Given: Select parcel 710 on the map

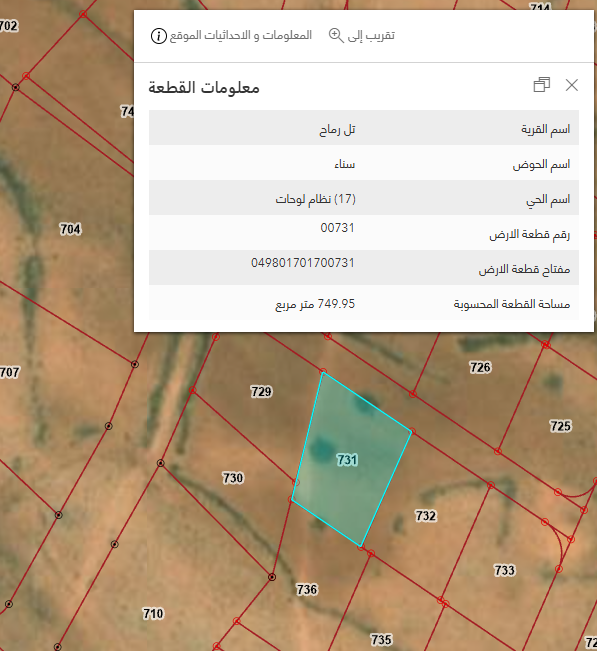Looking at the screenshot, I should [x=153, y=613].
